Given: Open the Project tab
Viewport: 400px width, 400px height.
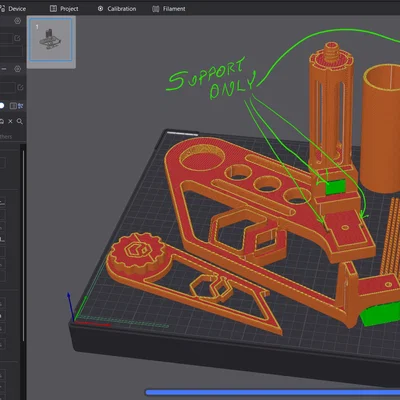Looking at the screenshot, I should pos(64,9).
